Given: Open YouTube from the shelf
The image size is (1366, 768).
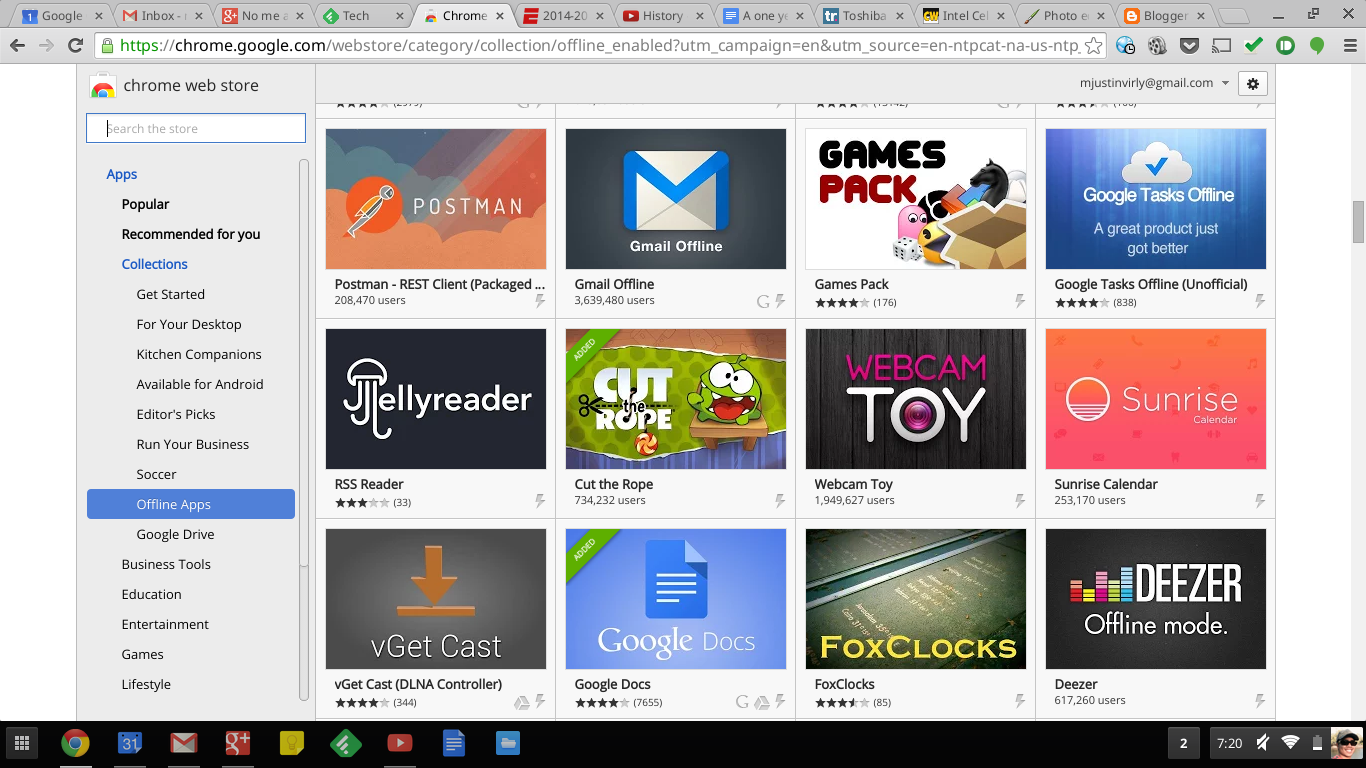Looking at the screenshot, I should point(399,743).
